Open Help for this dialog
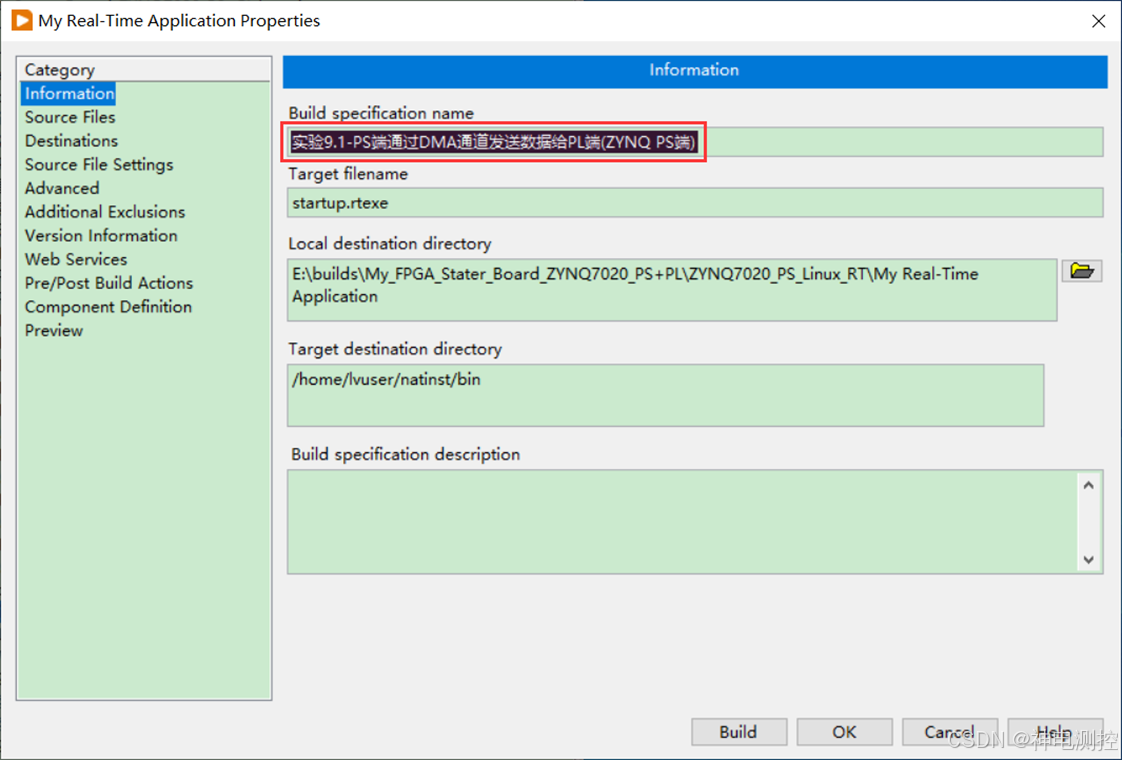 (1055, 732)
